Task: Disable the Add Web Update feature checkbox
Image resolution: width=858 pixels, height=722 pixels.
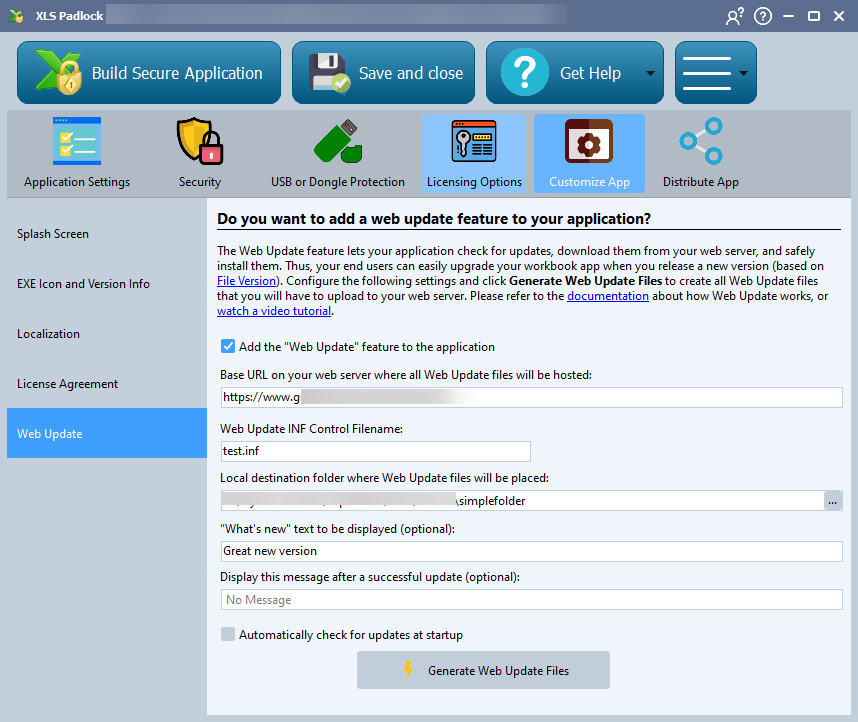Action: tap(228, 347)
